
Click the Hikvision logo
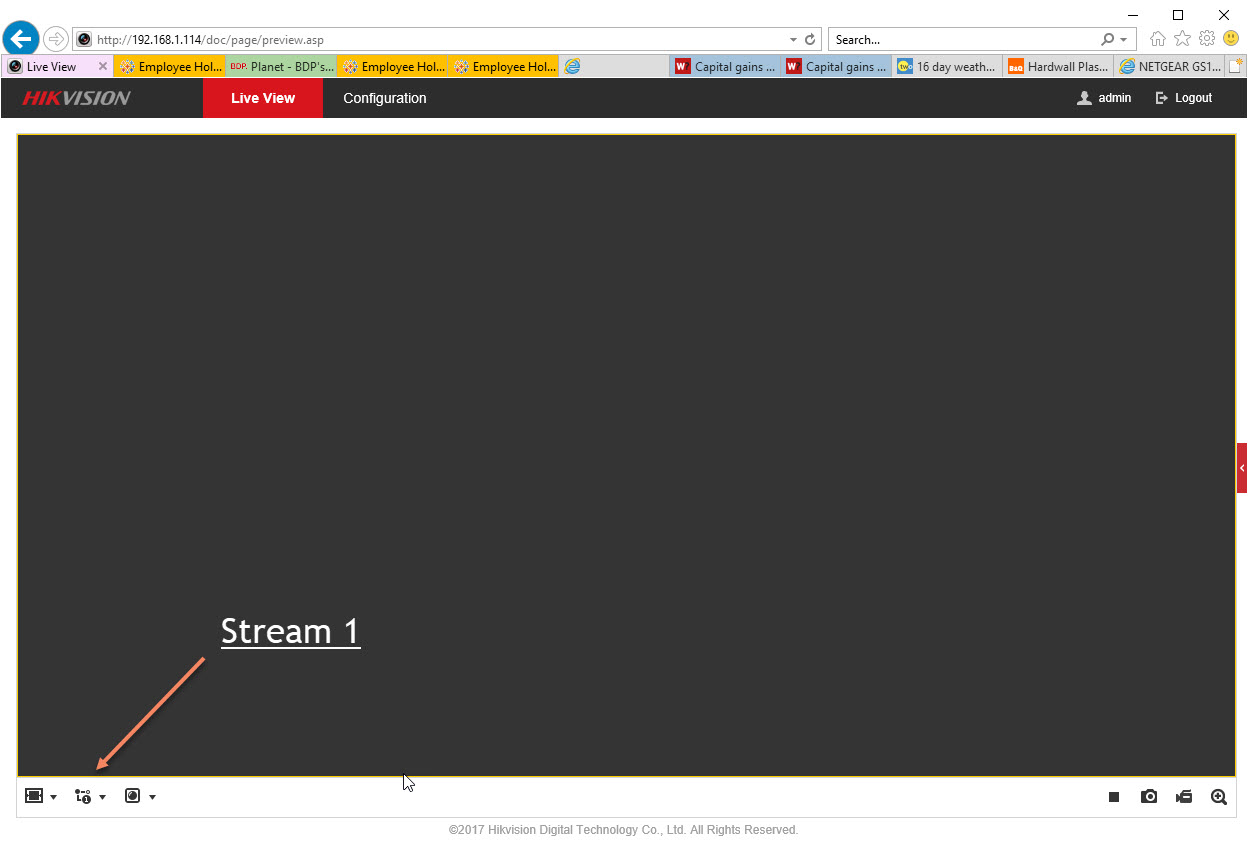pyautogui.click(x=77, y=98)
